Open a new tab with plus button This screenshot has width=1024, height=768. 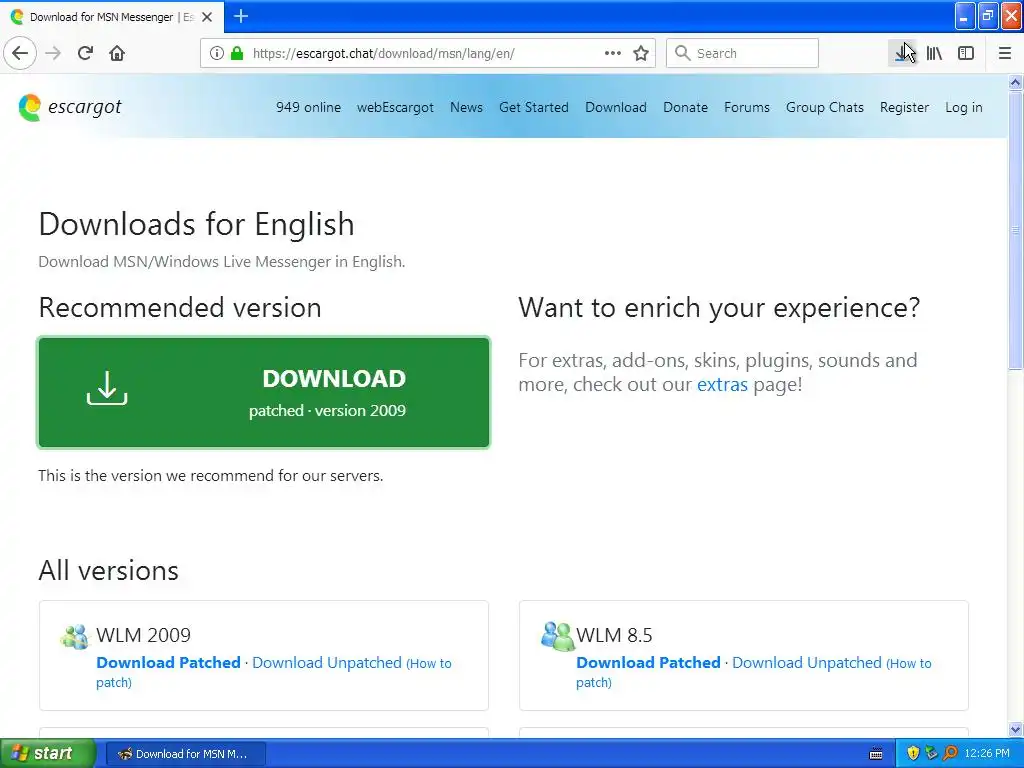(x=241, y=16)
